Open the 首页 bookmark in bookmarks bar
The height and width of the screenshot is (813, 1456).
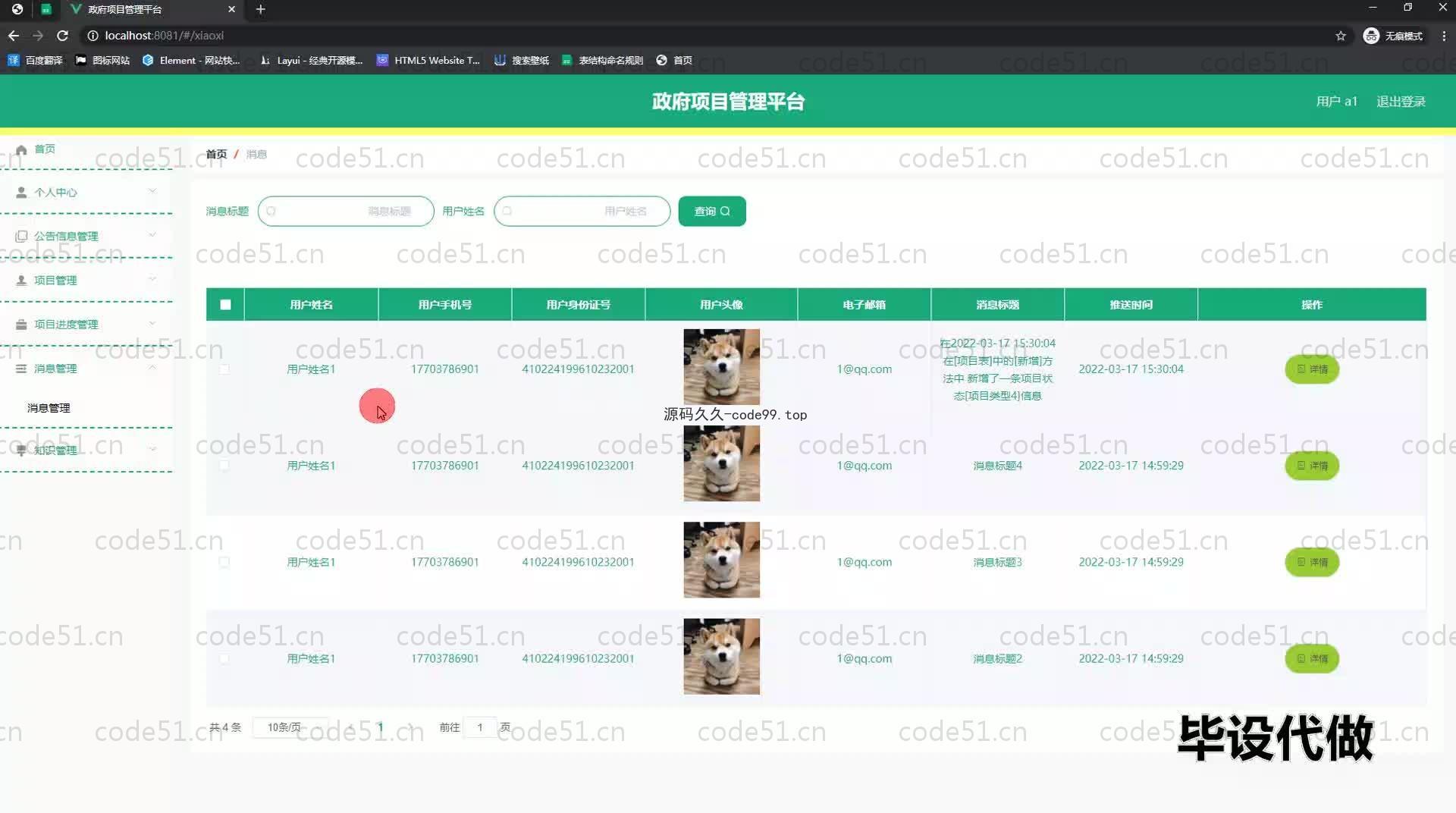[x=674, y=60]
